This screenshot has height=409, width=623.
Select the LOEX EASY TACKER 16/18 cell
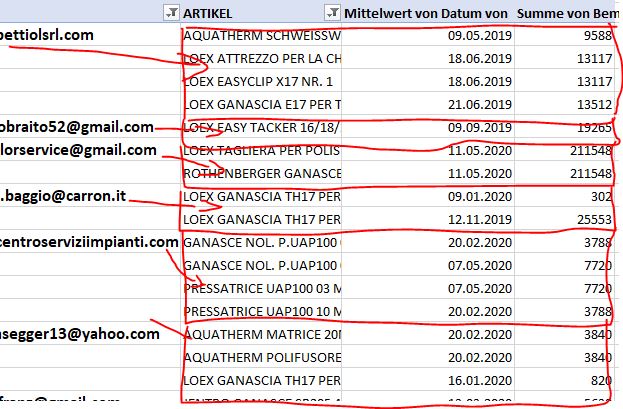coord(262,128)
